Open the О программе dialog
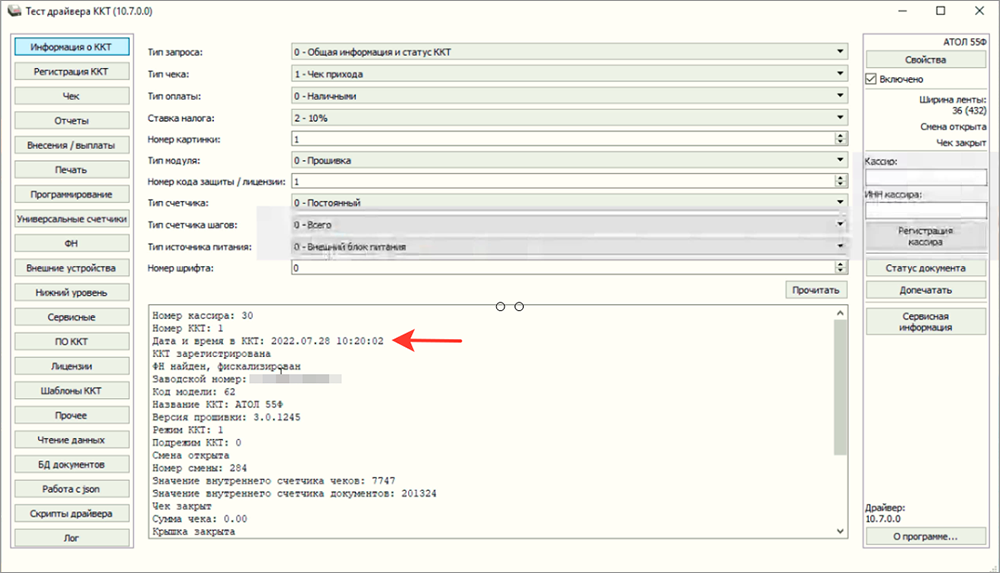Image resolution: width=1000 pixels, height=573 pixels. click(925, 537)
